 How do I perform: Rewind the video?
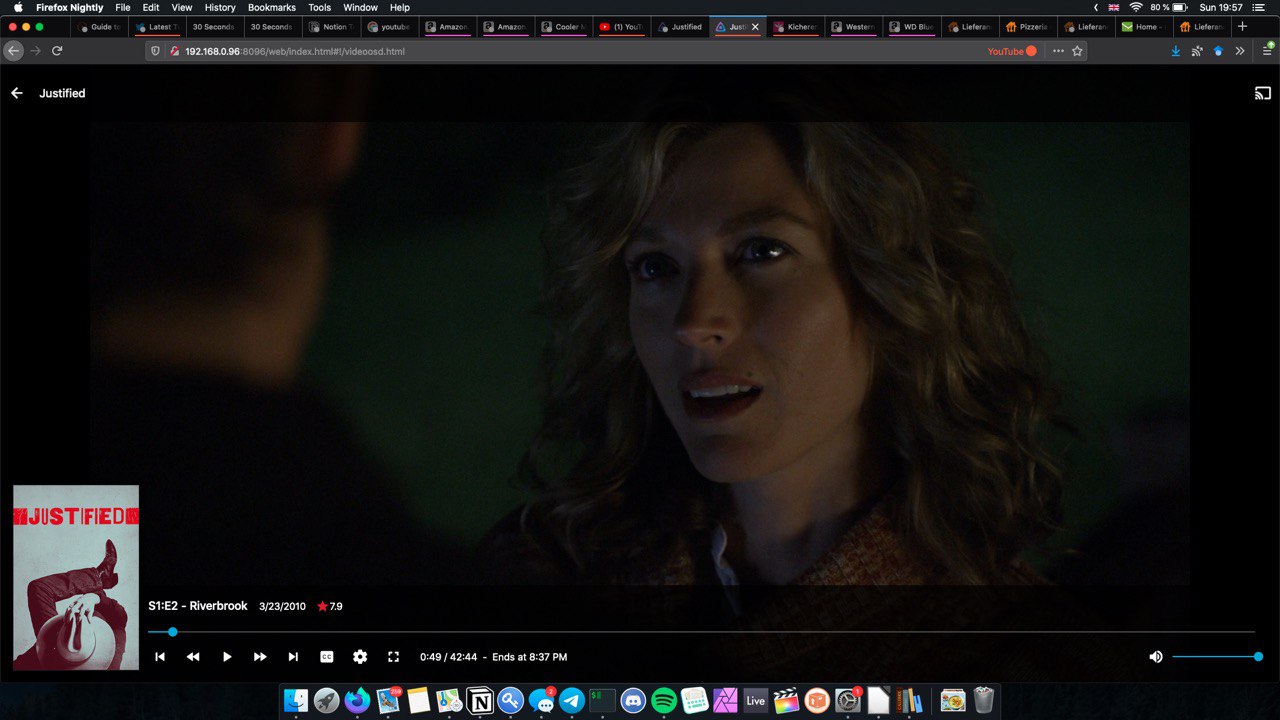[193, 657]
